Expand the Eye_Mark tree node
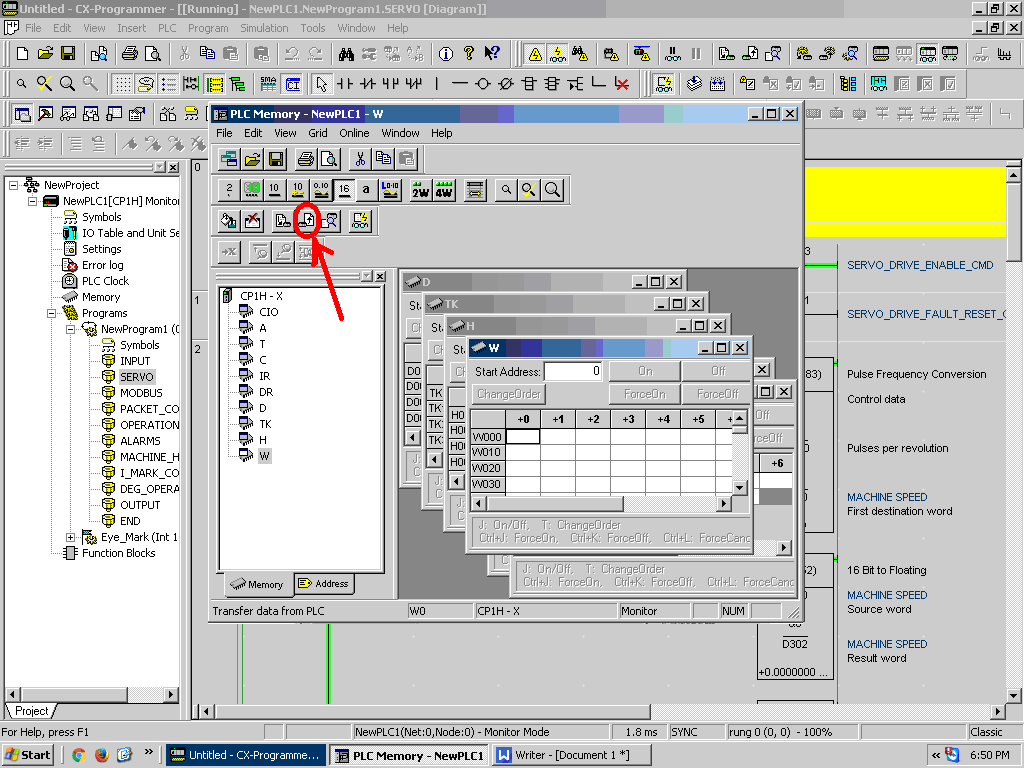This screenshot has width=1024, height=768. (70, 537)
